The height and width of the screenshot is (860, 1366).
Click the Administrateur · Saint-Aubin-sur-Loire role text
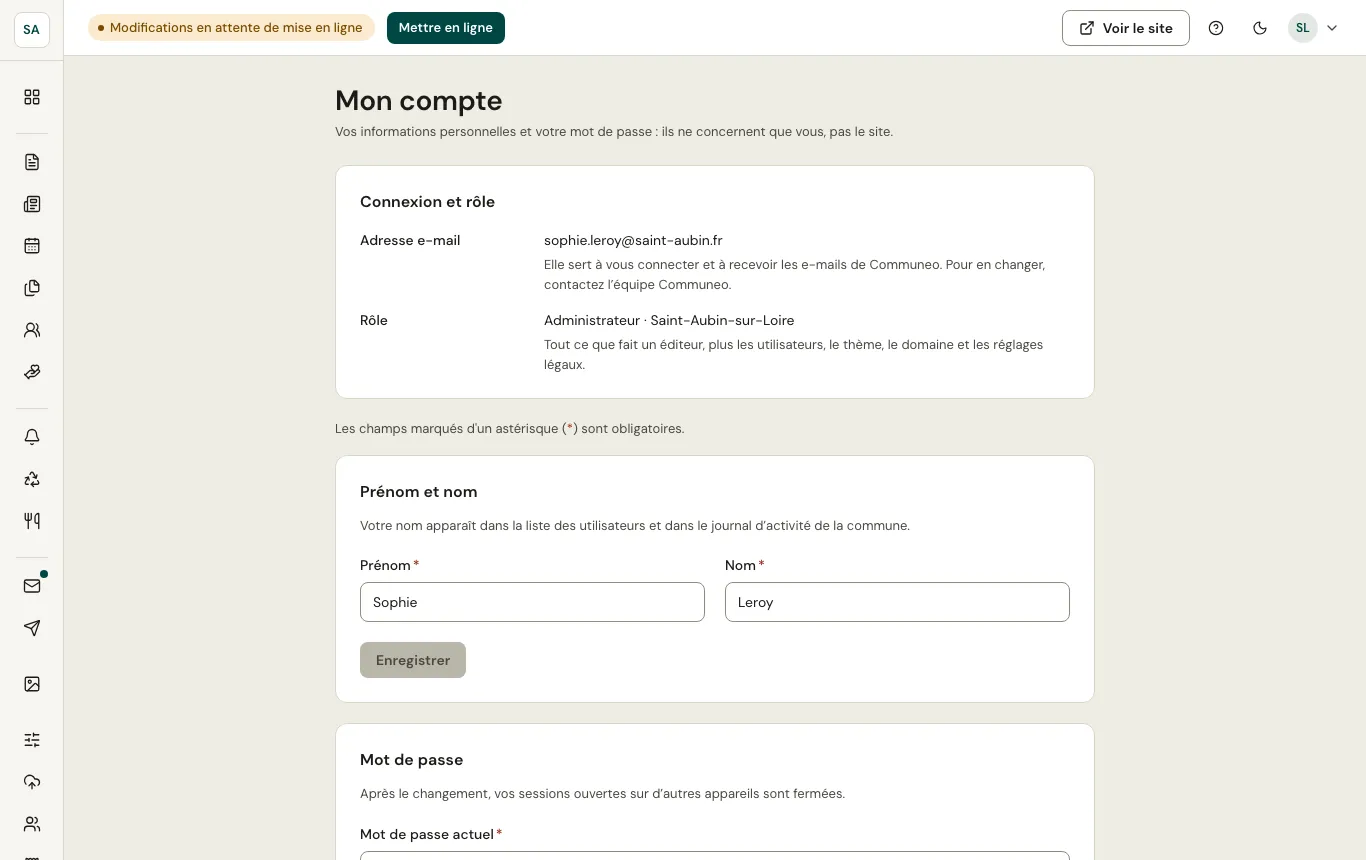[x=669, y=320]
